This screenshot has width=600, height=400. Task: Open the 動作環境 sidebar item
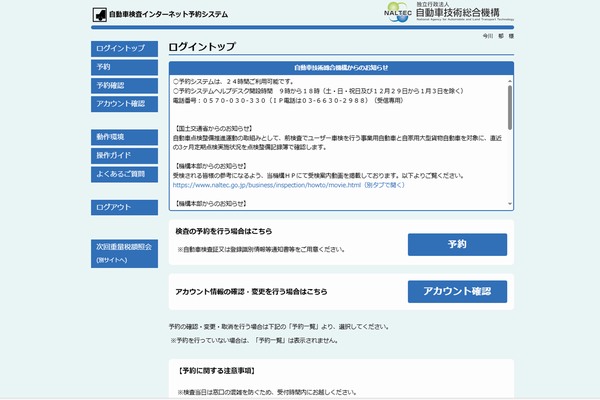[x=124, y=137]
